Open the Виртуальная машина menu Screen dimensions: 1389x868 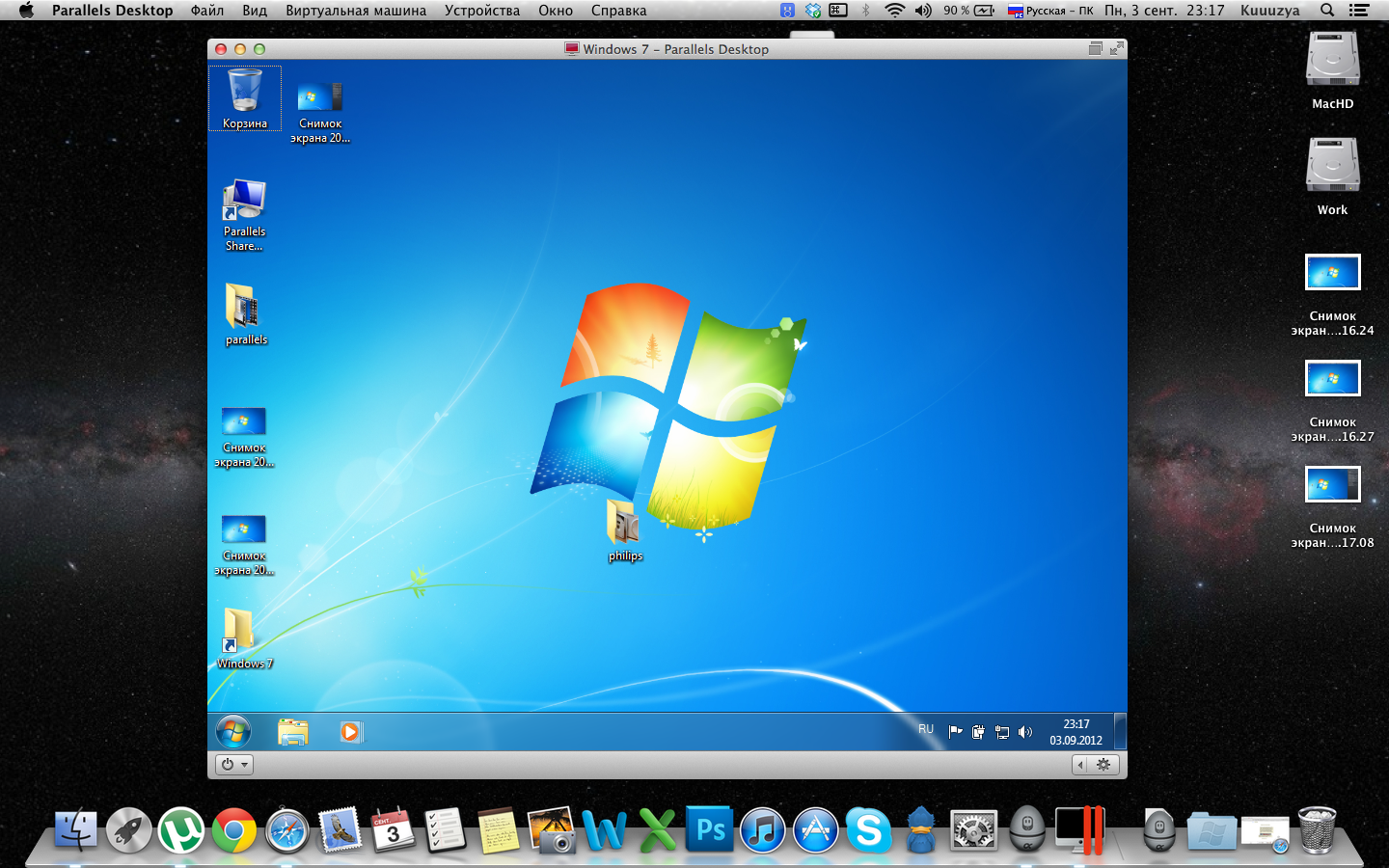[356, 11]
